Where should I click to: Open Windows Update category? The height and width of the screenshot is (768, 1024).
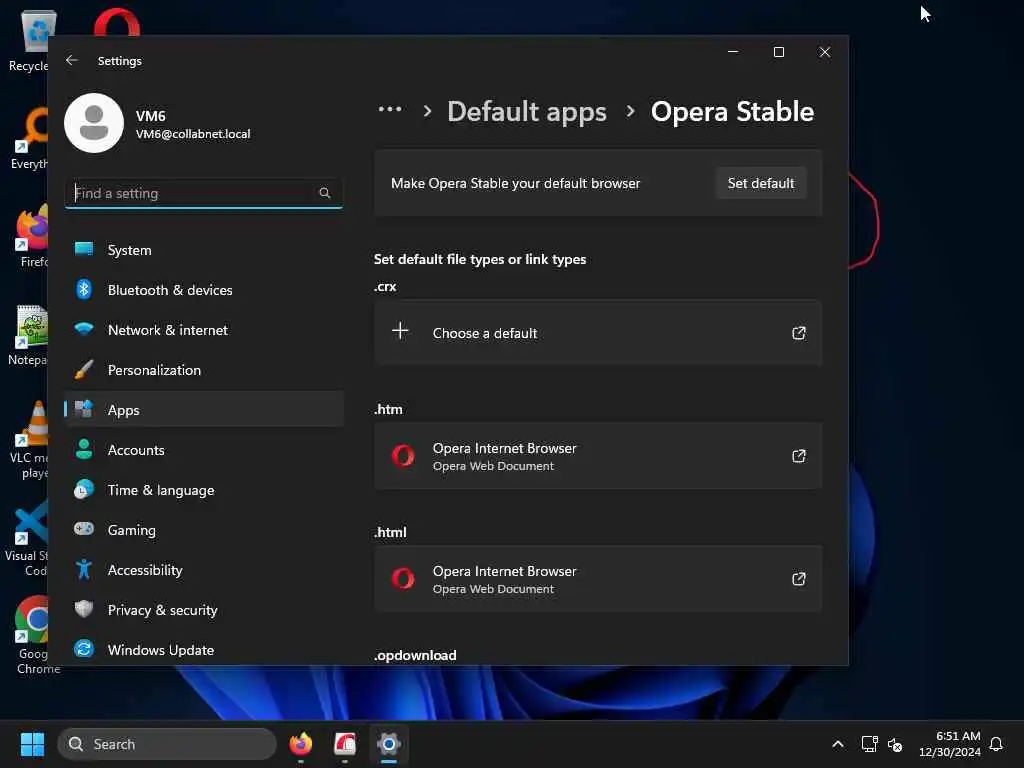click(x=204, y=650)
